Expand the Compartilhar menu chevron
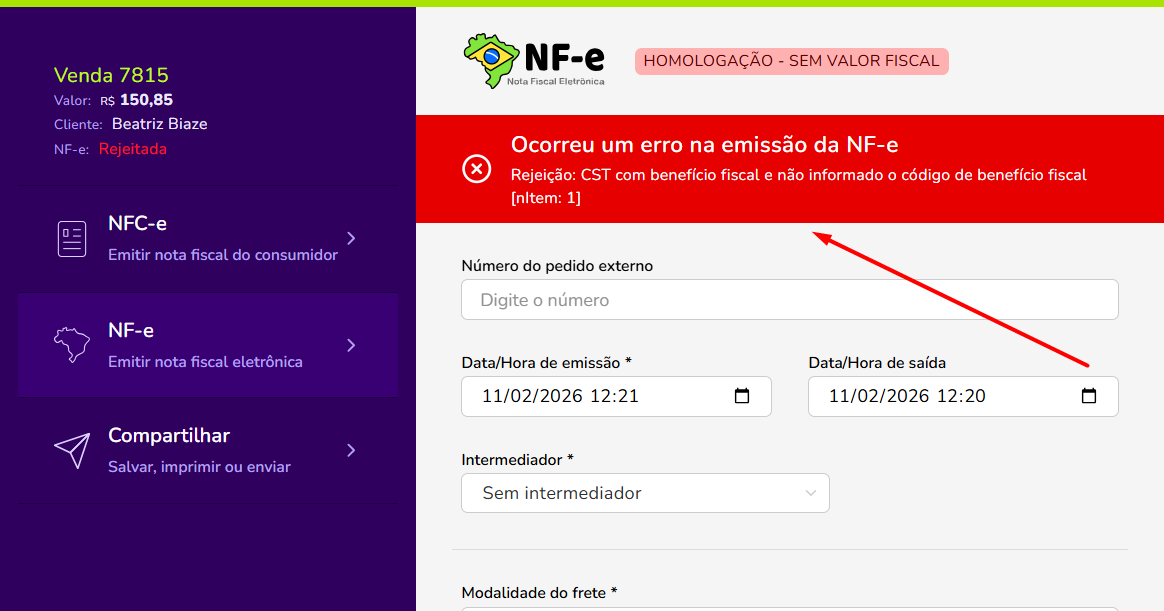 coord(351,451)
